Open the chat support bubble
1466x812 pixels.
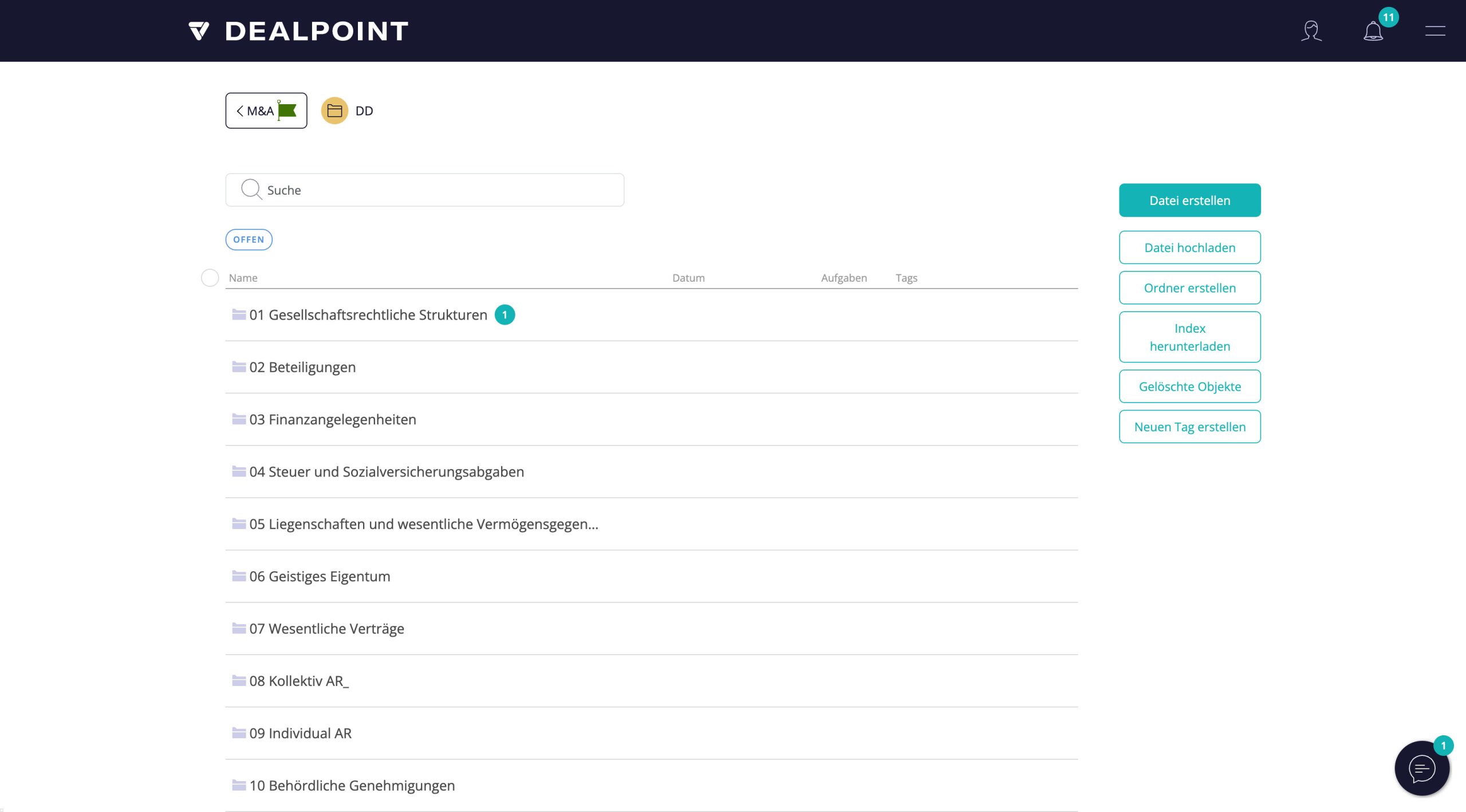point(1422,768)
